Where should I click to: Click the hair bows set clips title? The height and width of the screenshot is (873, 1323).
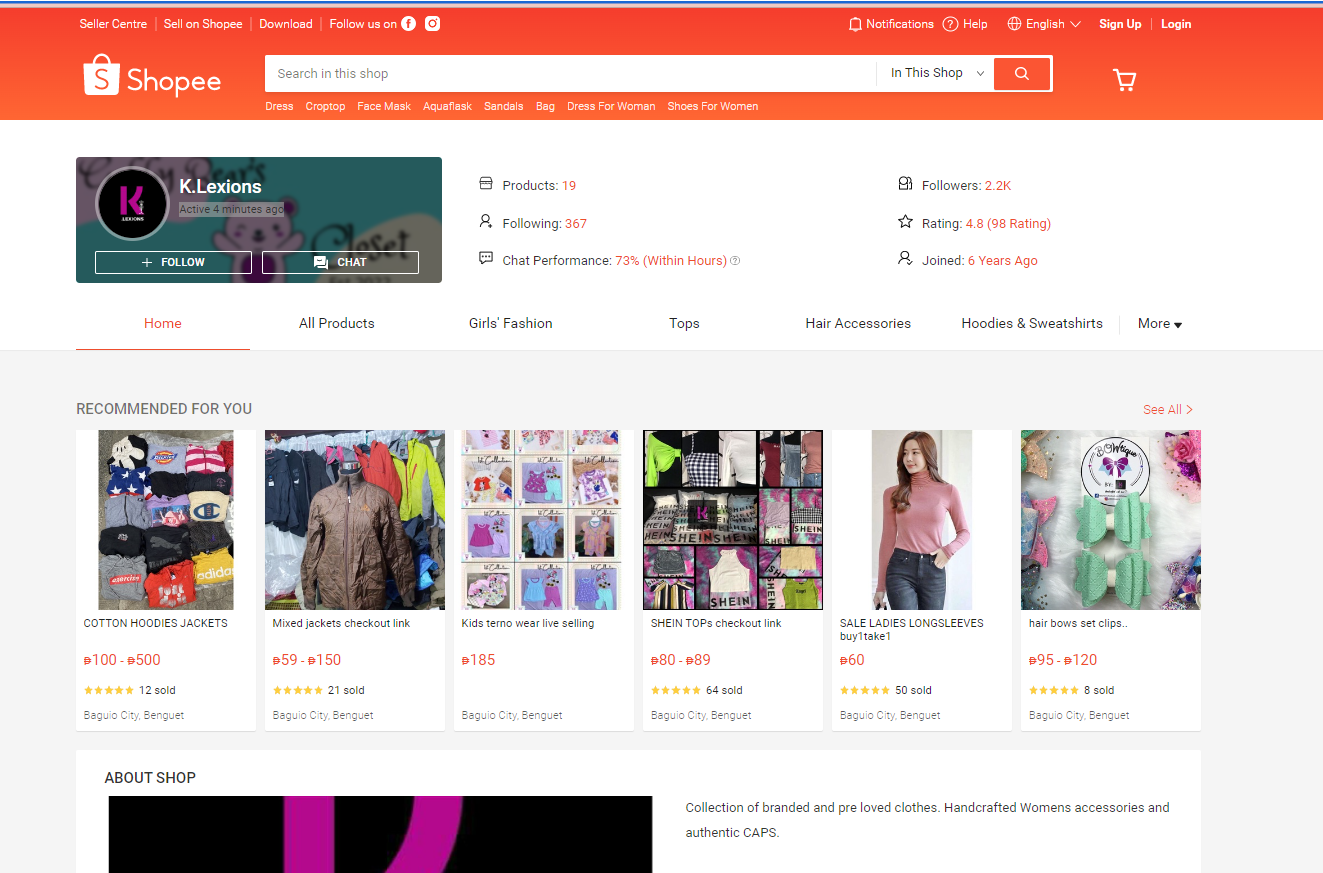(x=1079, y=624)
